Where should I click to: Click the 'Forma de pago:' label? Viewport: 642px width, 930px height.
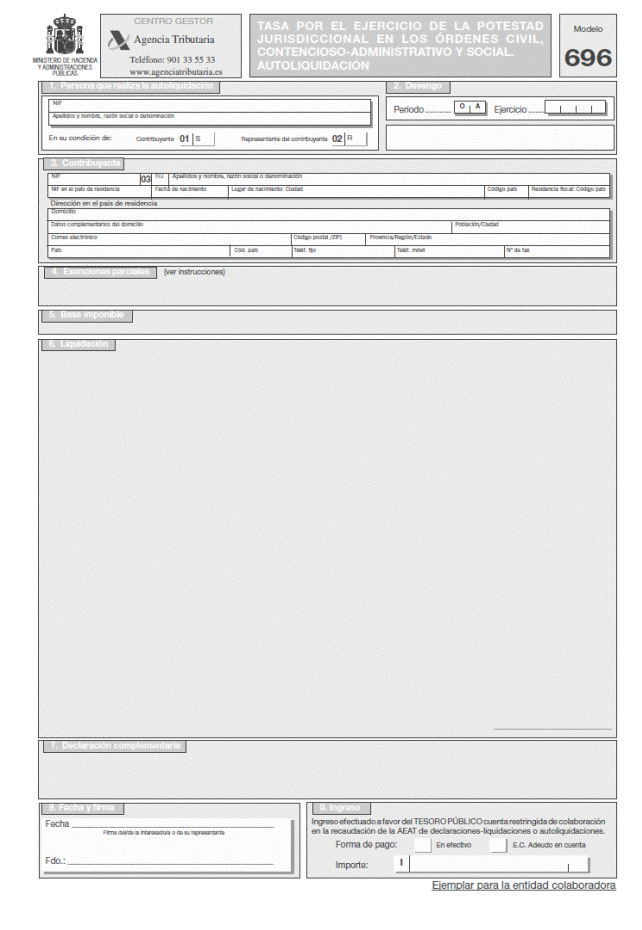(366, 845)
